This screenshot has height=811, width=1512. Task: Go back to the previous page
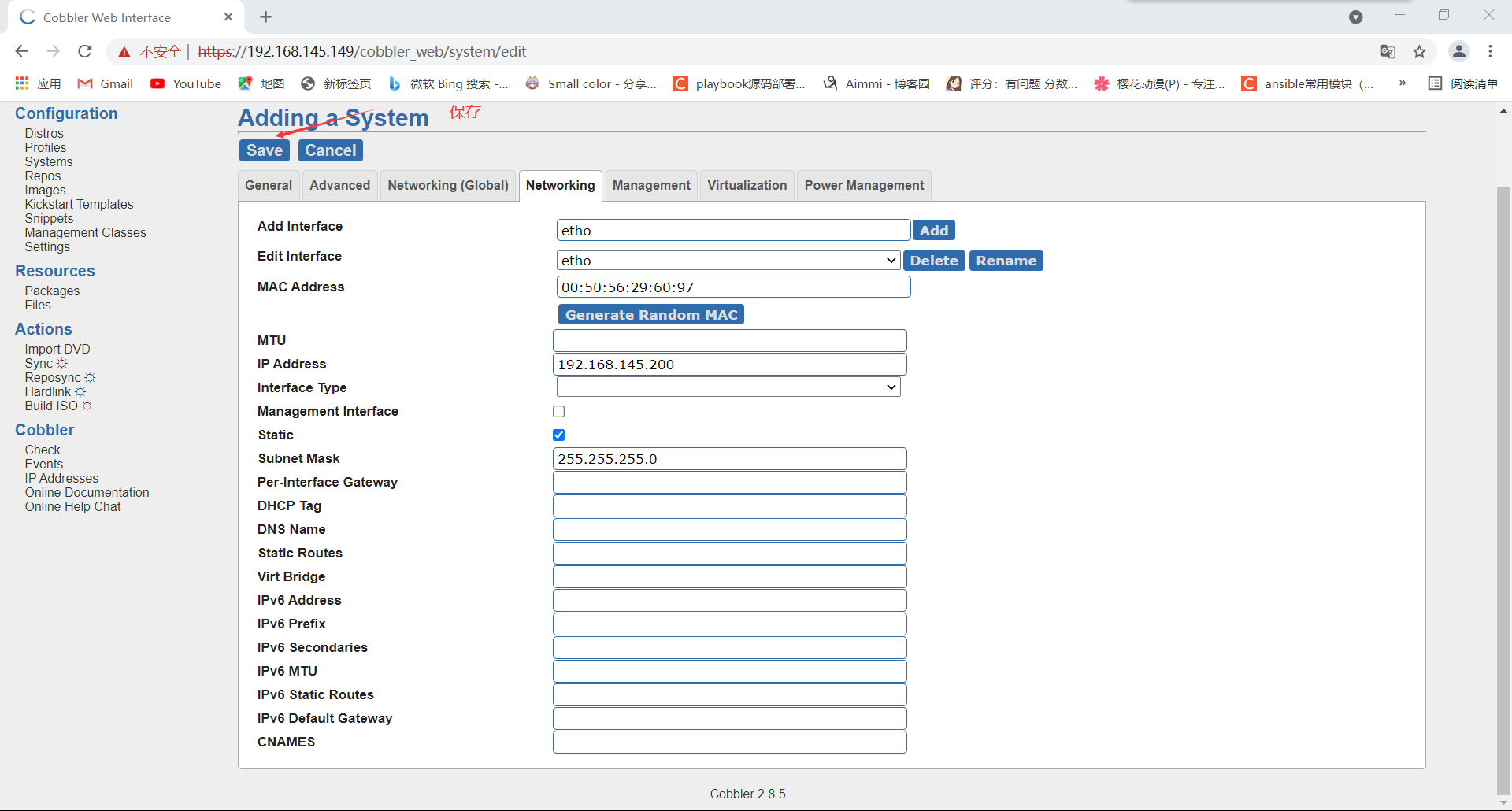22,51
